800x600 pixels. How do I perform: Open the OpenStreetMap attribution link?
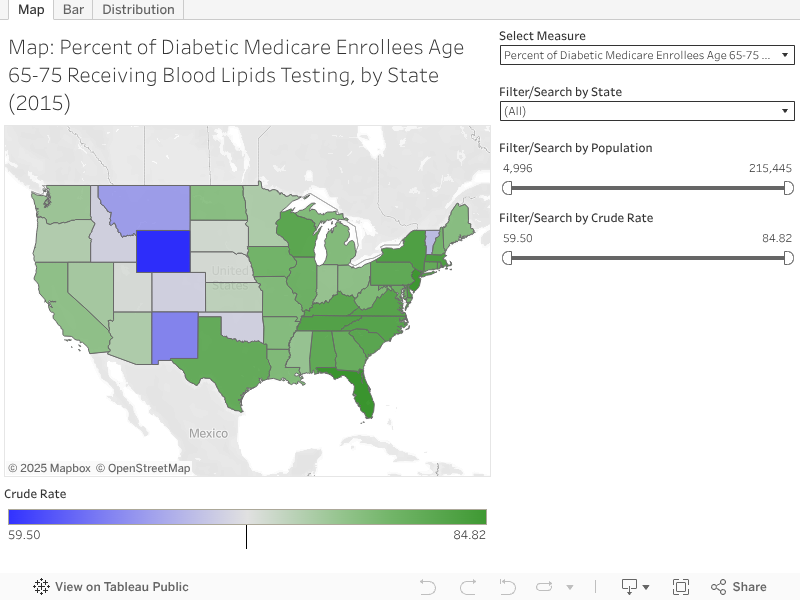click(x=149, y=468)
